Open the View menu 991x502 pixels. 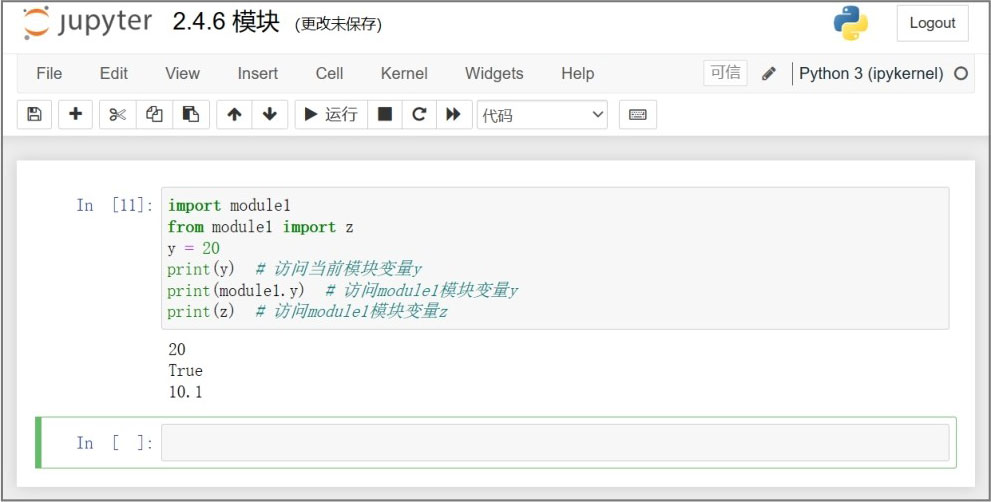click(183, 74)
